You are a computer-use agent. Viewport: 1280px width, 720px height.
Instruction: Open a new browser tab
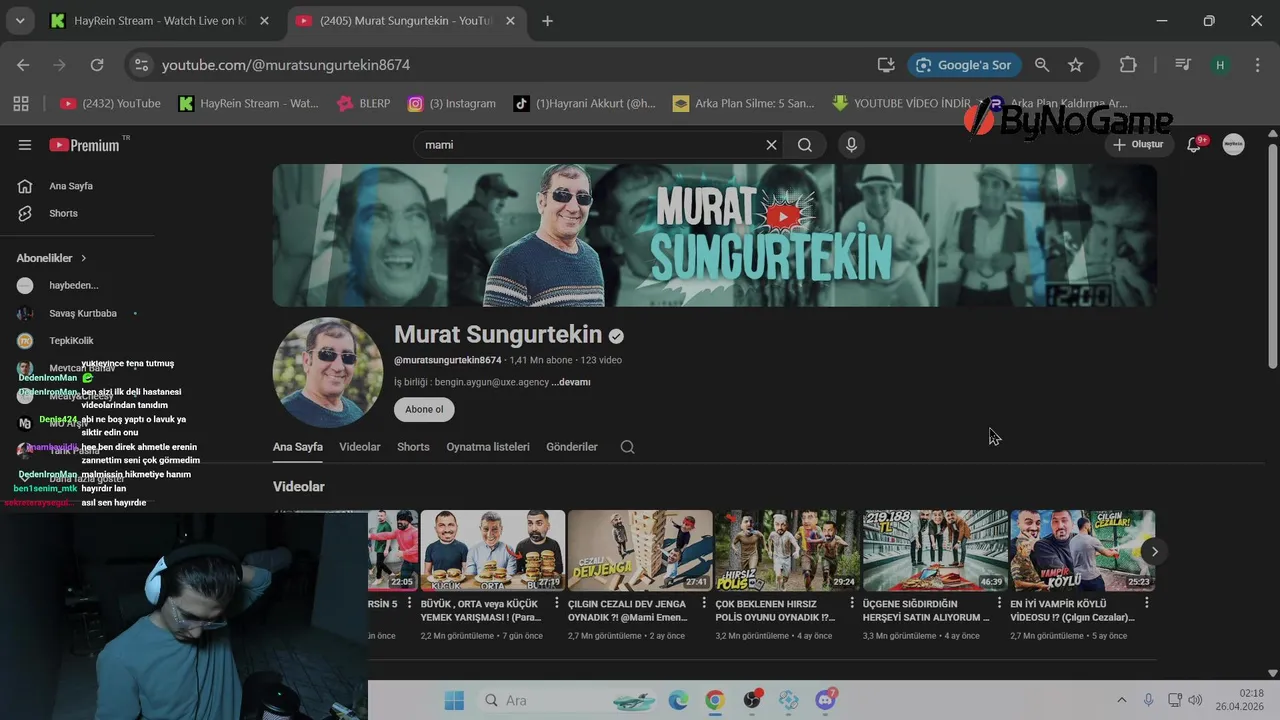[x=547, y=21]
